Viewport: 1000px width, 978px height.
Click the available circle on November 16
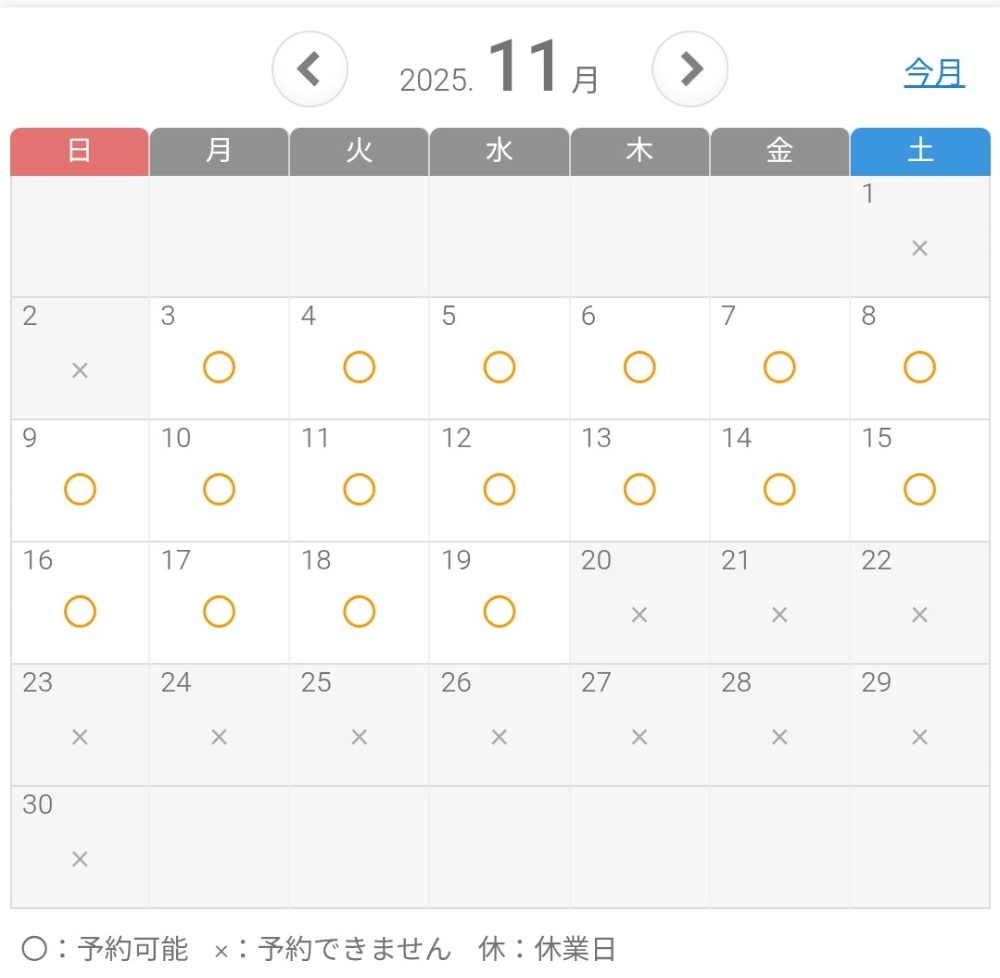coord(80,611)
